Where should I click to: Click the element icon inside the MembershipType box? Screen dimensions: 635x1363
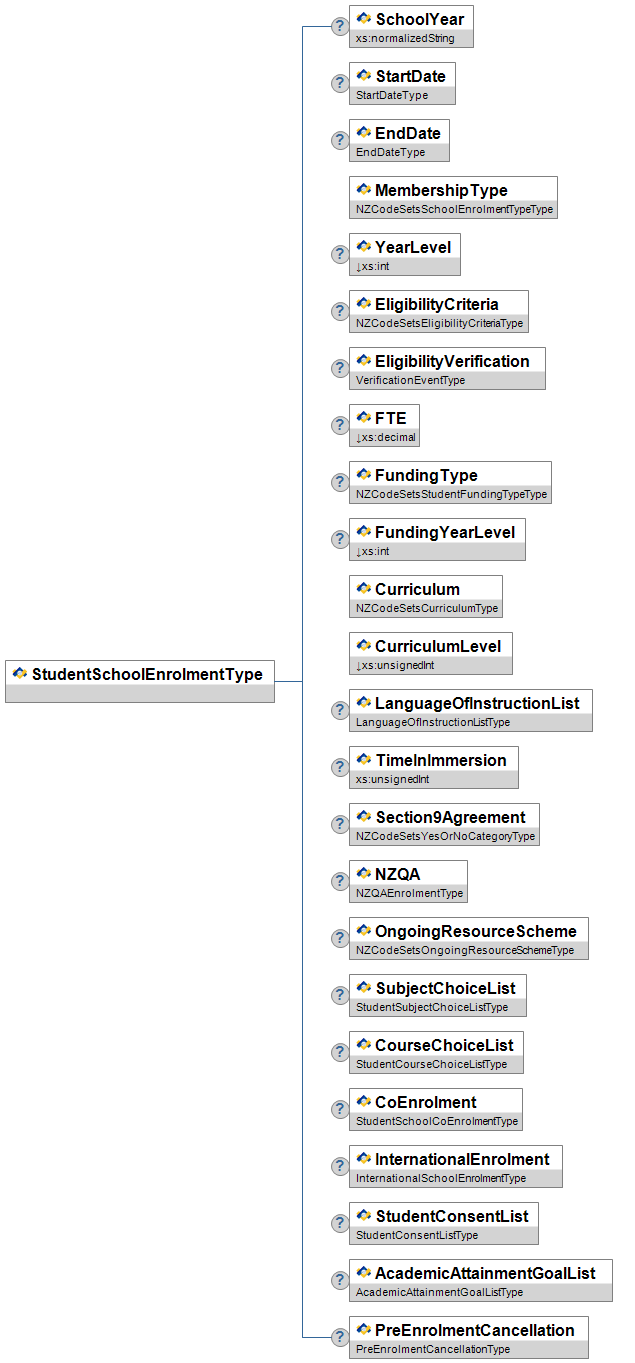364,189
